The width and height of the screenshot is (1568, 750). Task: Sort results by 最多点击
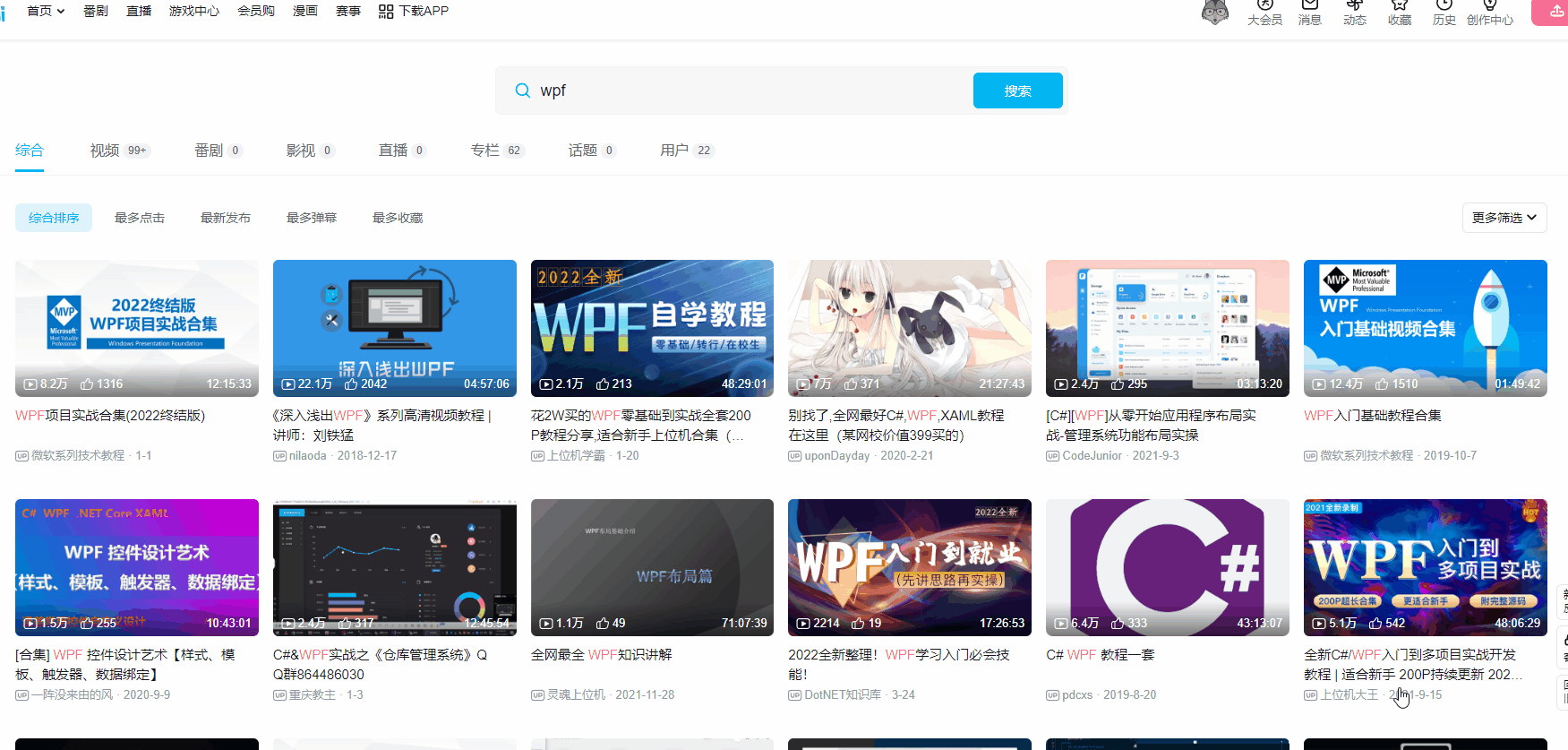tap(140, 218)
